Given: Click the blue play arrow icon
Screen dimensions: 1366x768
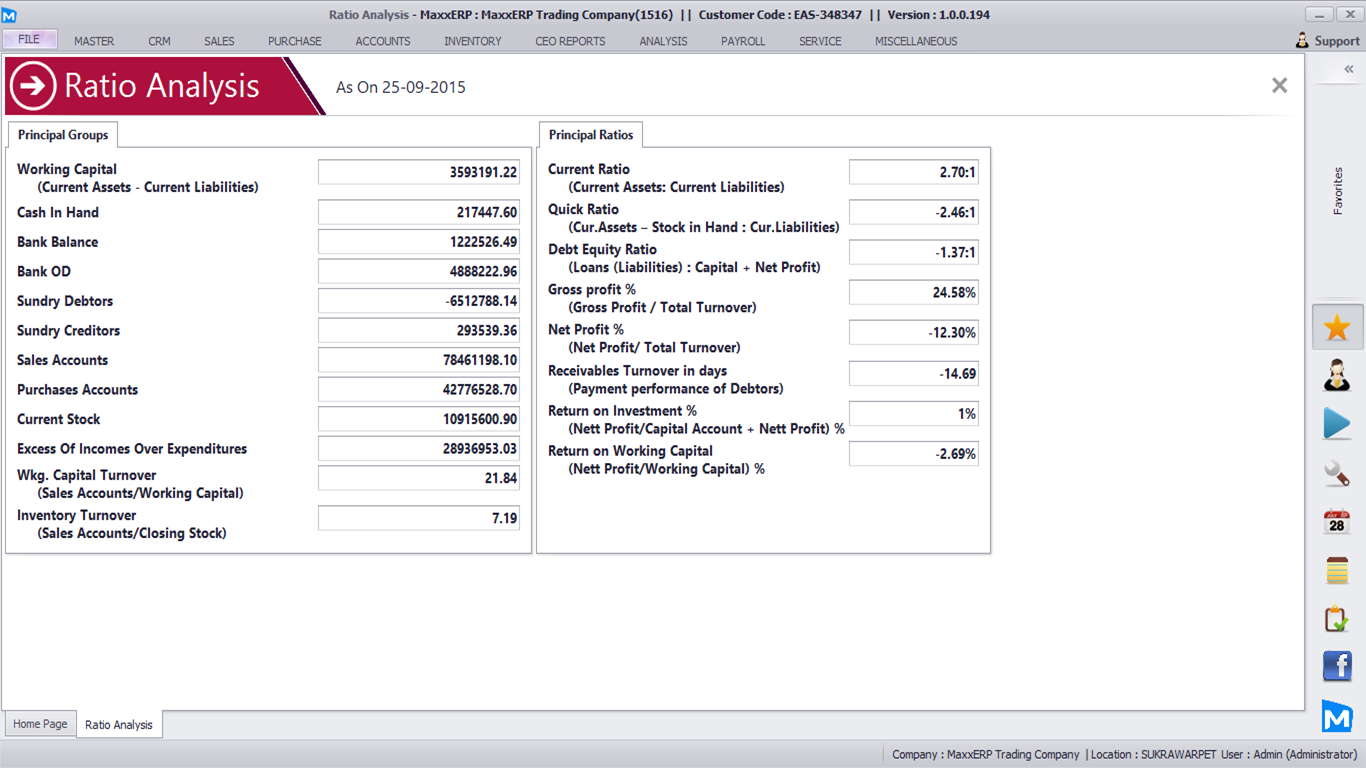Looking at the screenshot, I should 1337,424.
